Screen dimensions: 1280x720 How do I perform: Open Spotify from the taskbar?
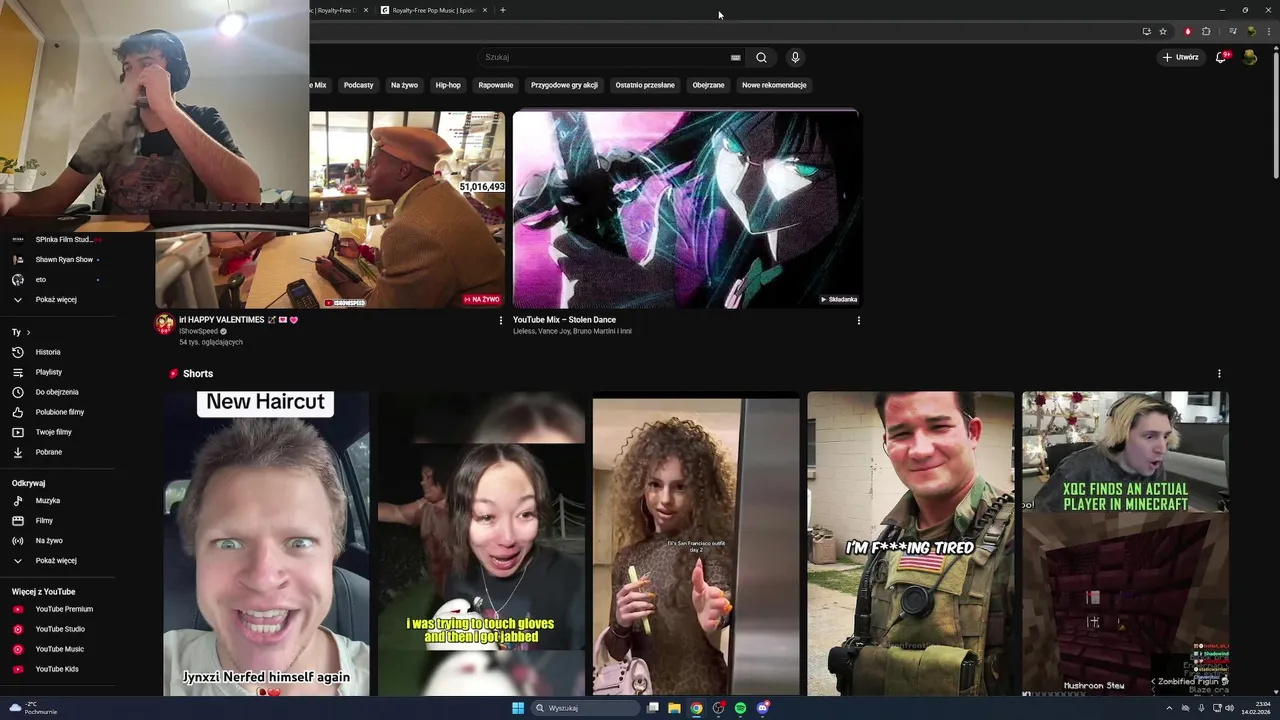[x=740, y=708]
